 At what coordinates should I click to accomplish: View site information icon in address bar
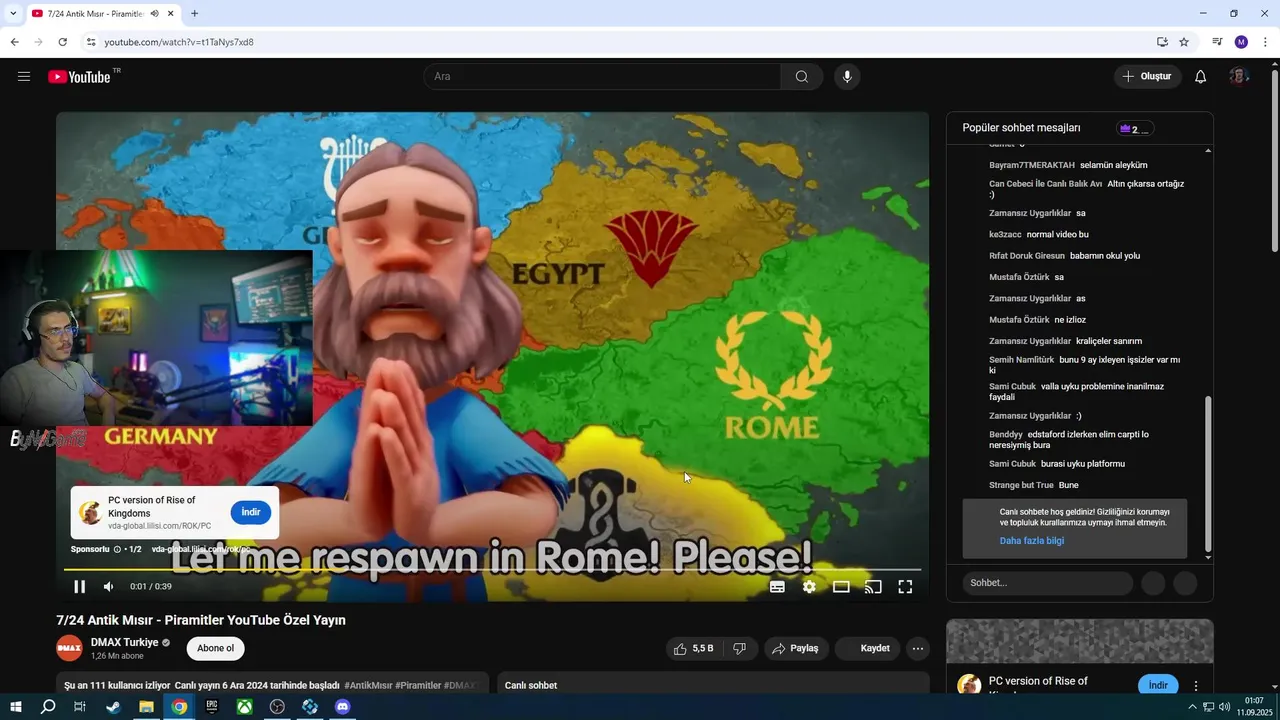pyautogui.click(x=91, y=42)
